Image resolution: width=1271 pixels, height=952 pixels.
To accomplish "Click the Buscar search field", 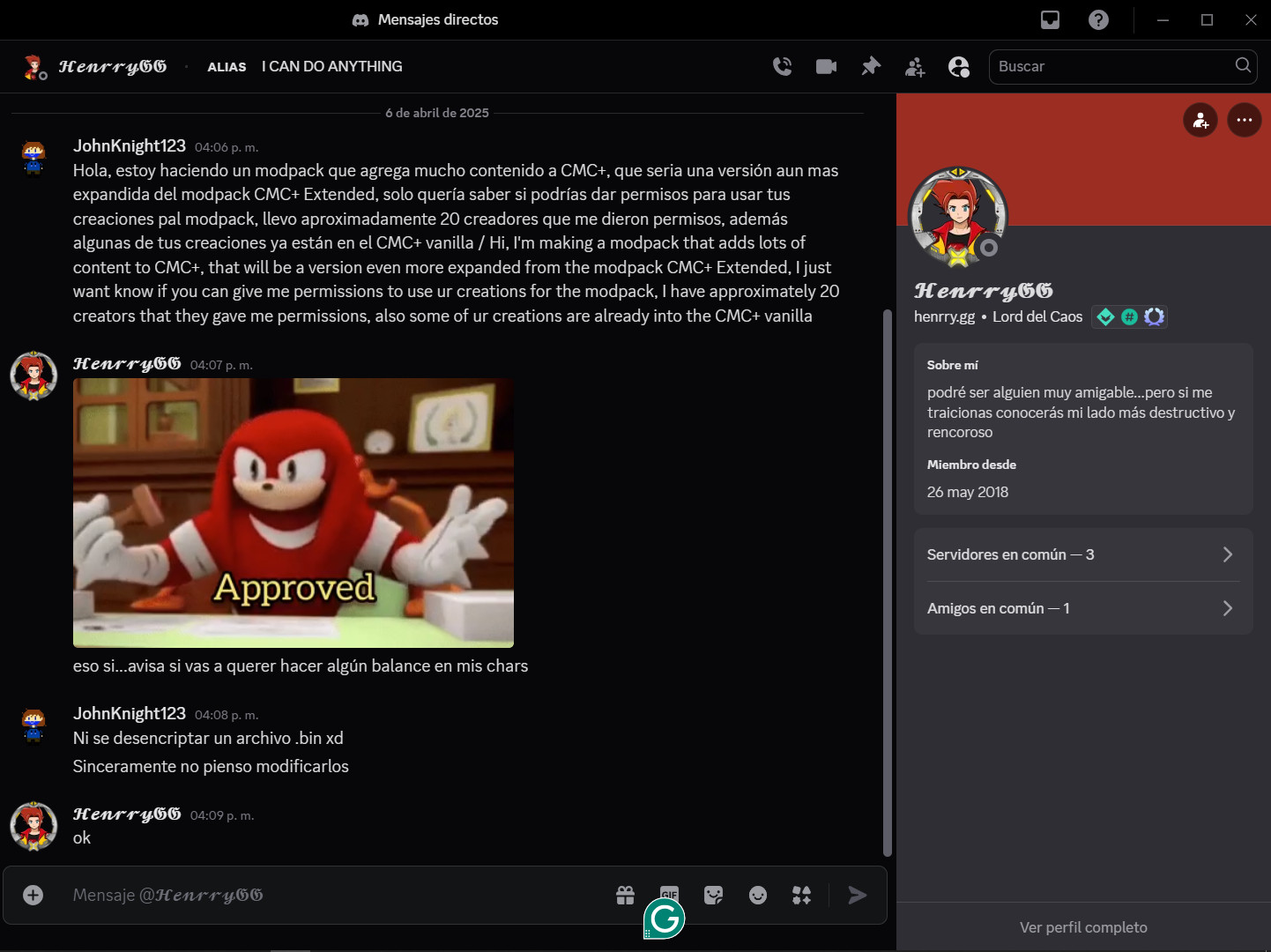I will pos(1111,67).
